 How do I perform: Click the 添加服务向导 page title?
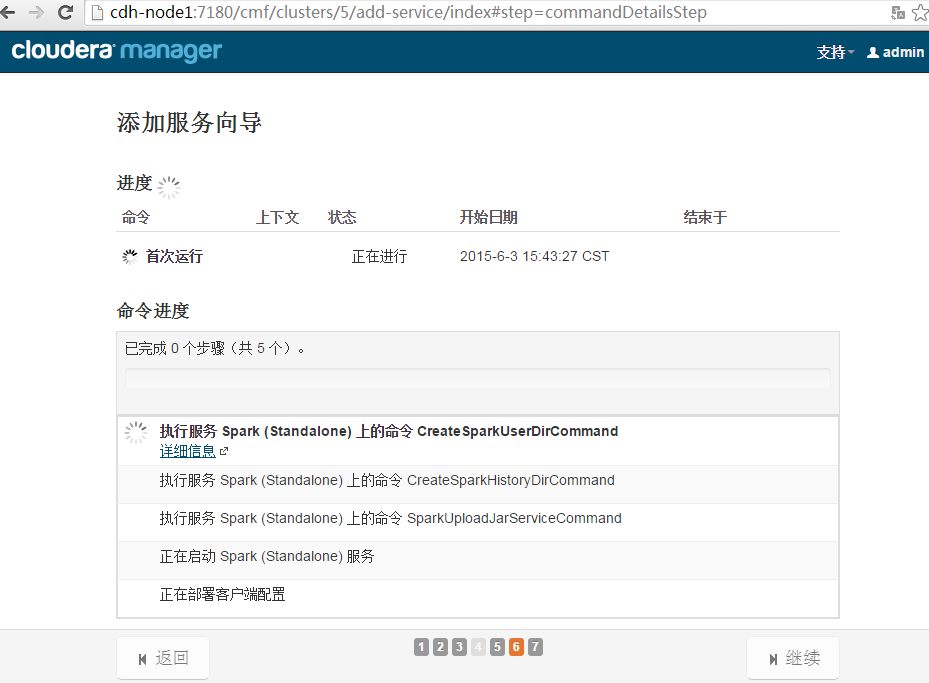point(190,123)
